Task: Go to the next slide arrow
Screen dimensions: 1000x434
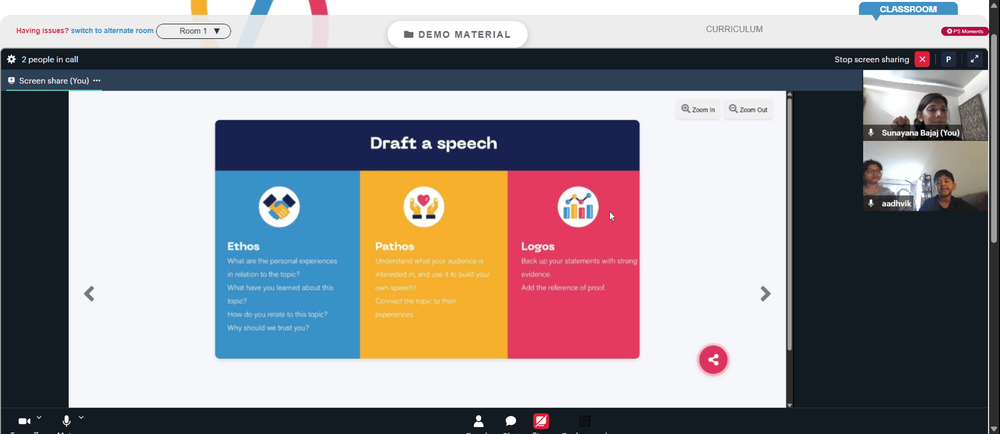Action: click(x=765, y=294)
